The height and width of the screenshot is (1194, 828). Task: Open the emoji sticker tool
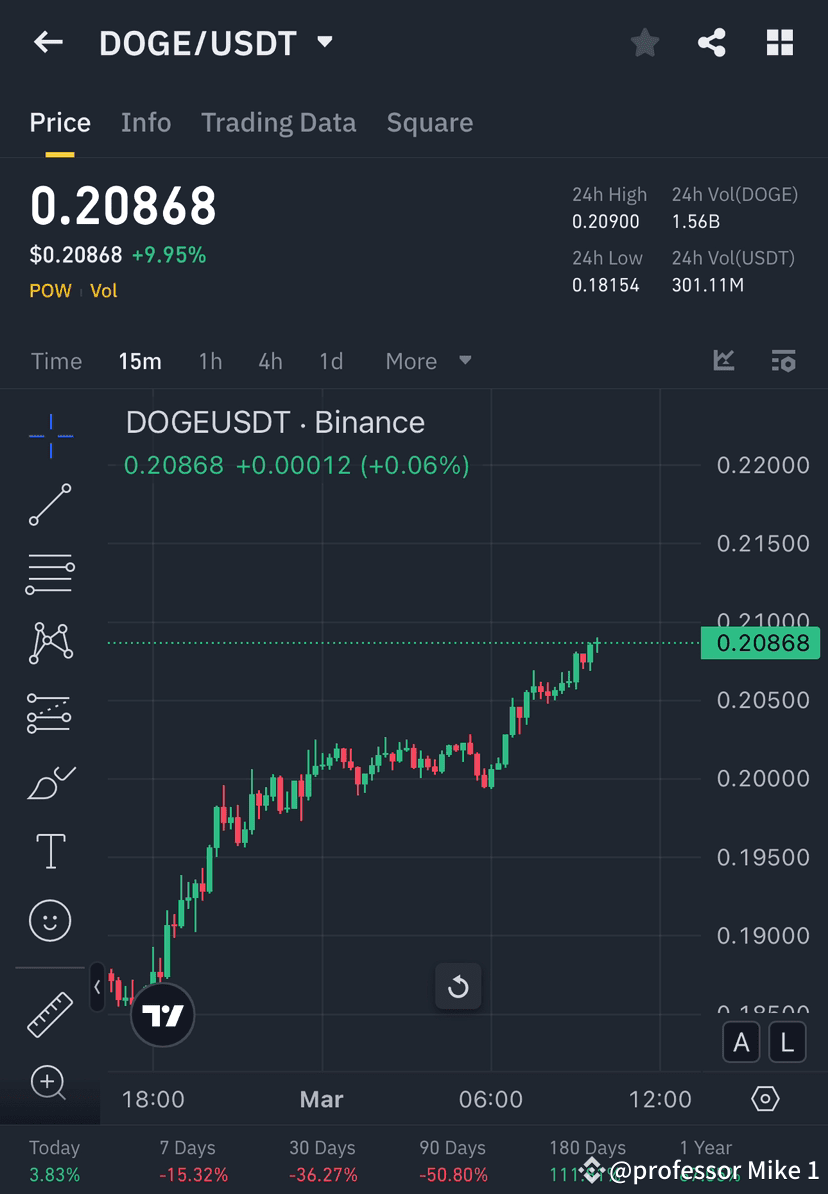tap(50, 920)
